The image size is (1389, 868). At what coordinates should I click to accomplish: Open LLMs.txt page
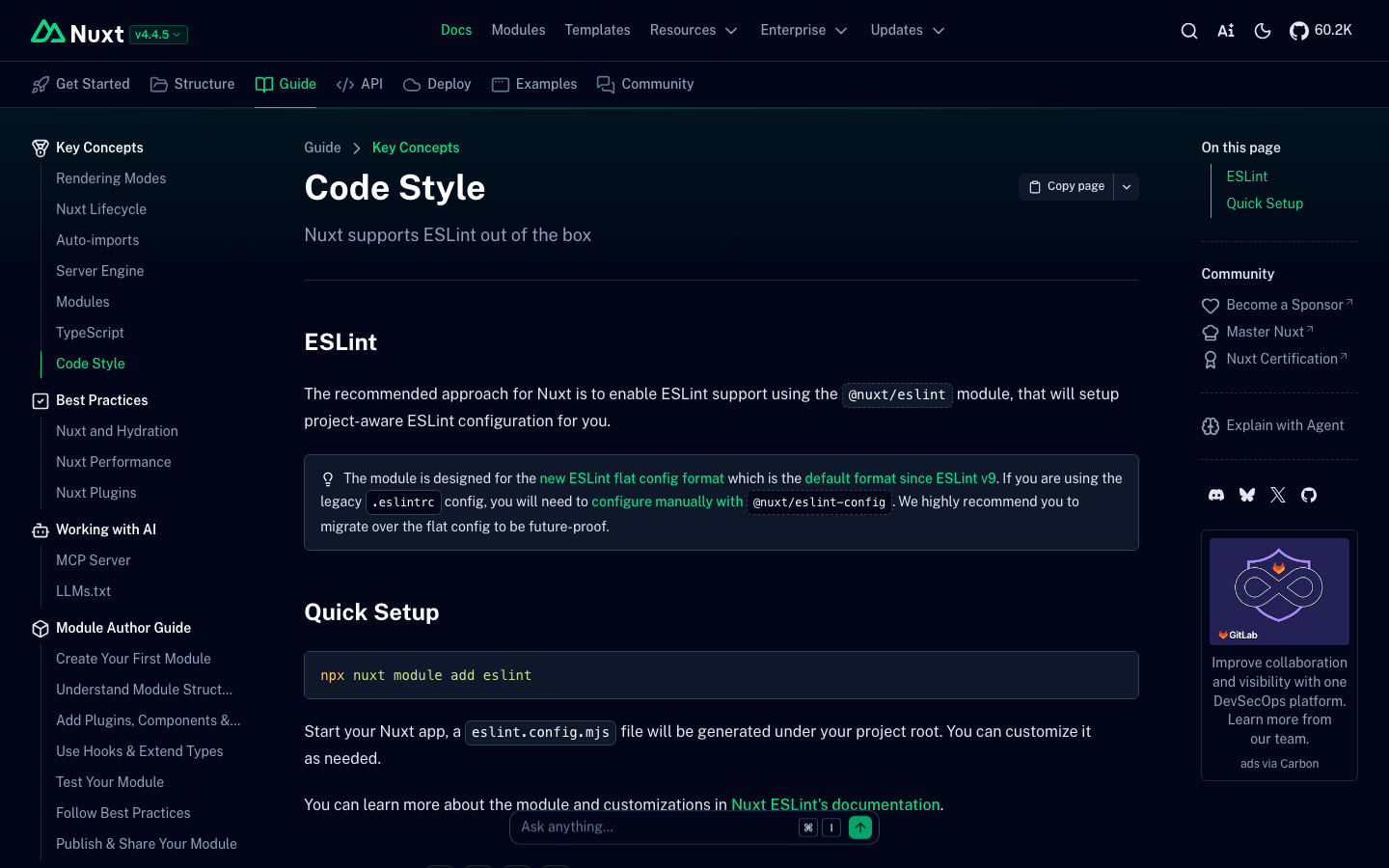pos(83,591)
